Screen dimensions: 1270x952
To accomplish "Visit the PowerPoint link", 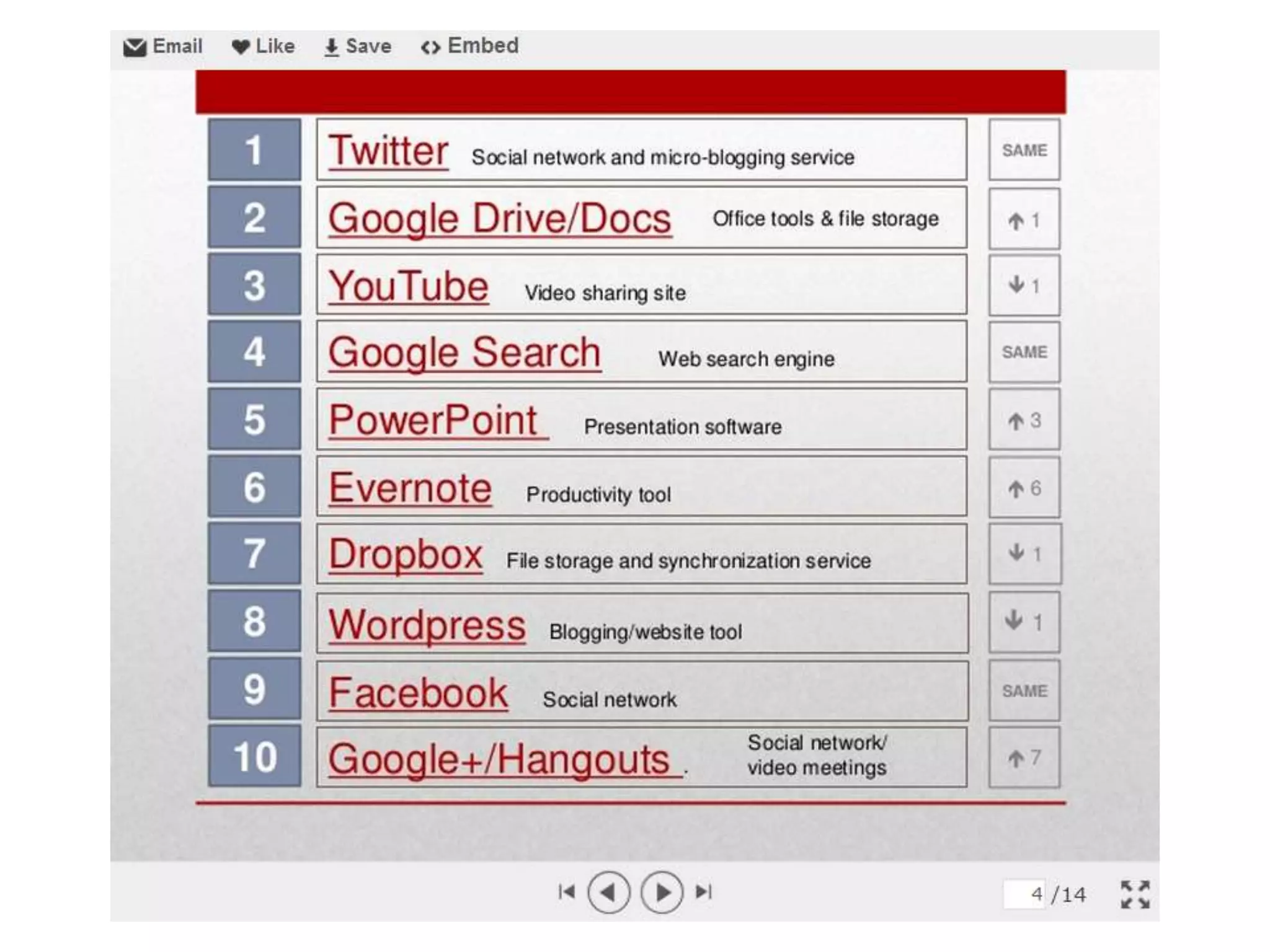I will [x=433, y=420].
